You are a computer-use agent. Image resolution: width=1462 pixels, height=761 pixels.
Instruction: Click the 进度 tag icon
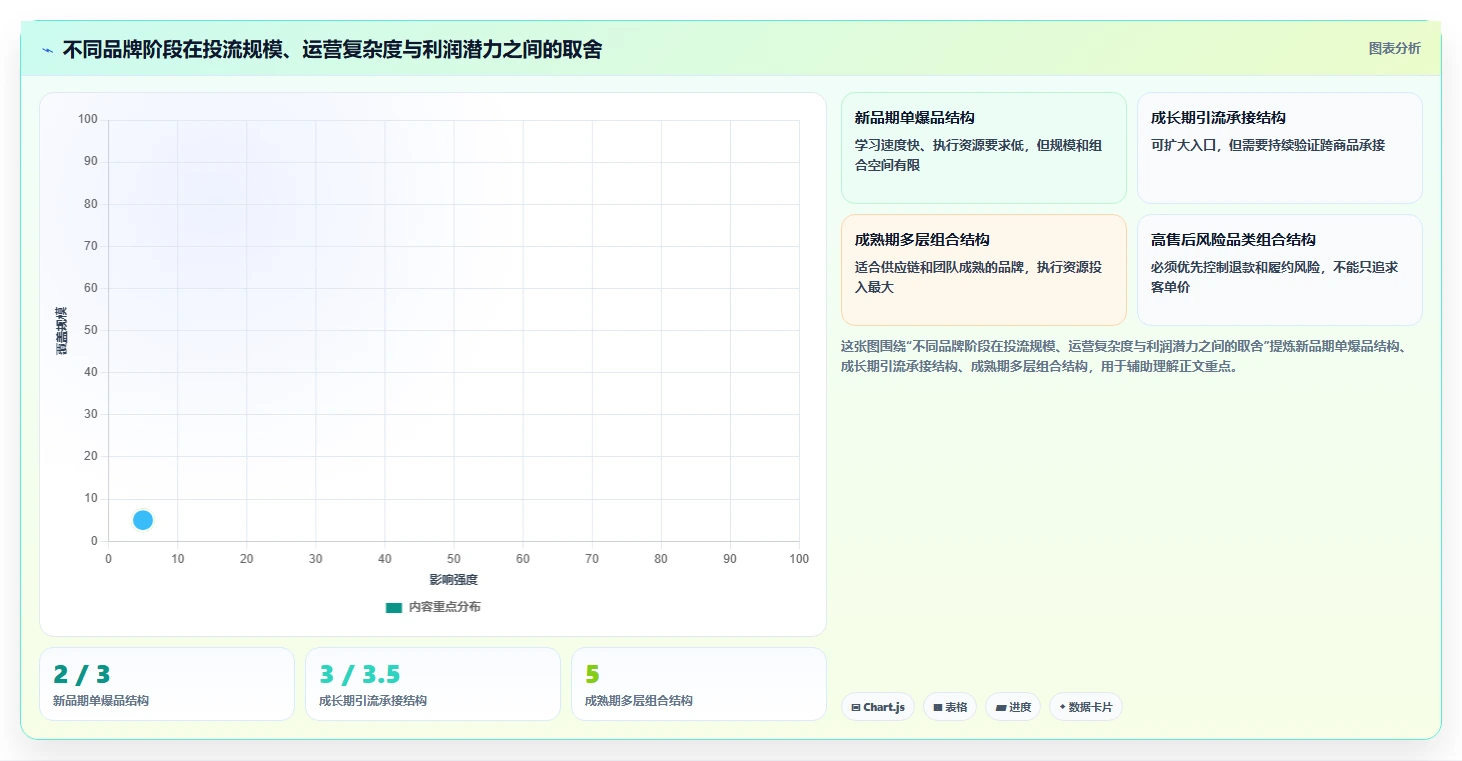coord(1000,708)
